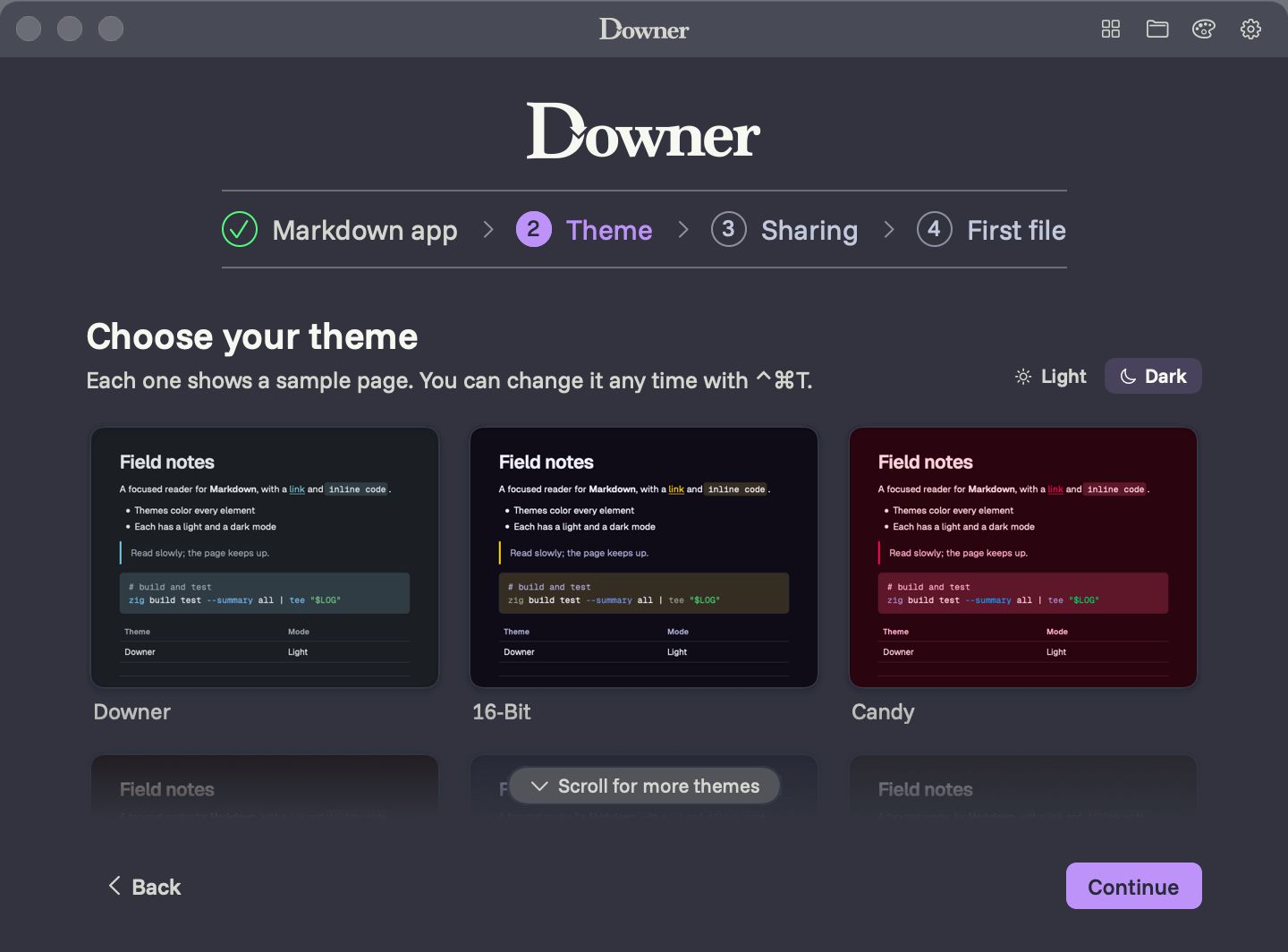Viewport: 1288px width, 952px height.
Task: Click the folder icon in title bar
Action: tap(1157, 30)
